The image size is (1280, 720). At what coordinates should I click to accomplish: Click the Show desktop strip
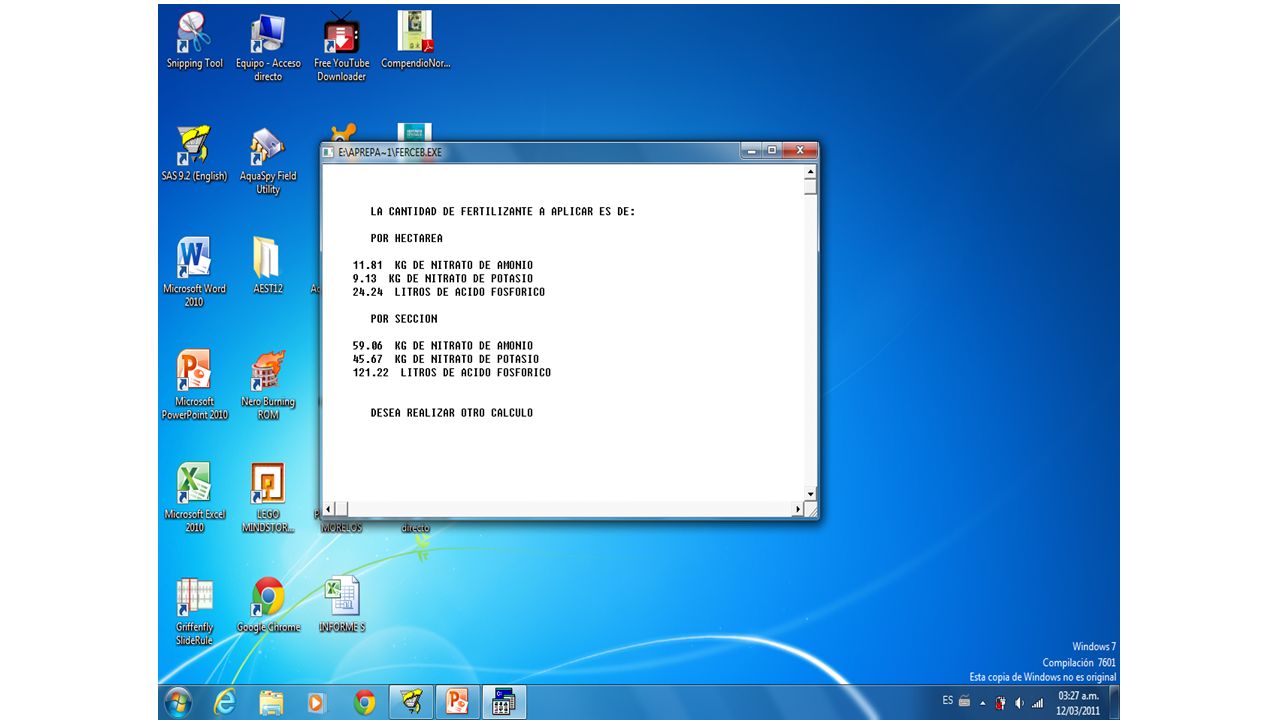[x=1114, y=702]
